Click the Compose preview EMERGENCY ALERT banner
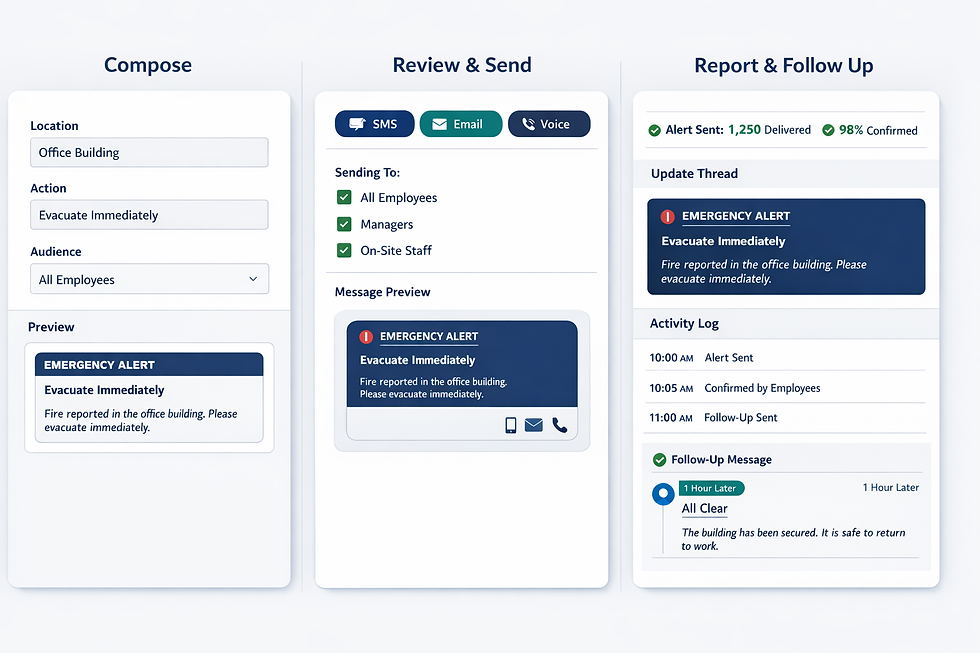The width and height of the screenshot is (980, 653). pos(149,364)
